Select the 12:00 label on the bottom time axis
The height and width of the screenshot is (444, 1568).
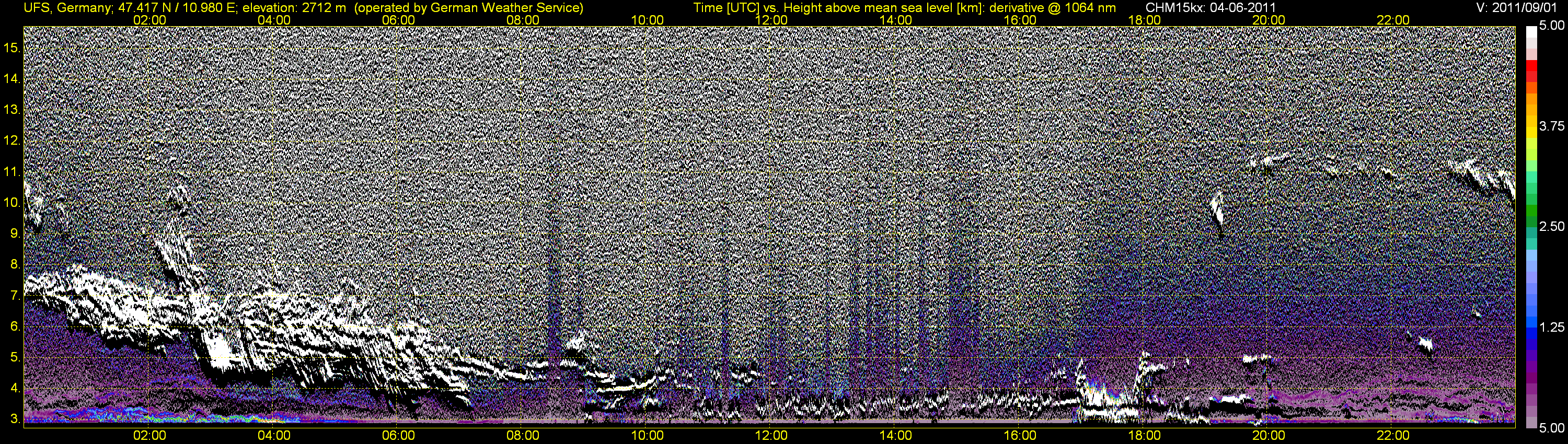point(771,436)
